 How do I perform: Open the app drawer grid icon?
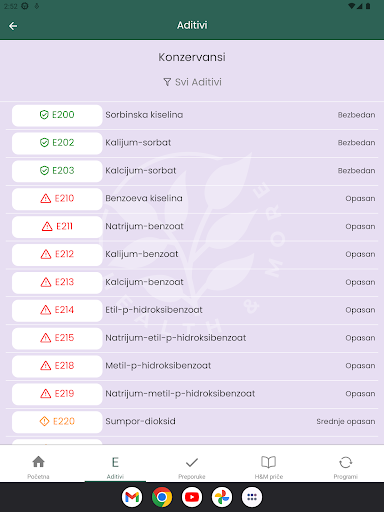coord(252,497)
